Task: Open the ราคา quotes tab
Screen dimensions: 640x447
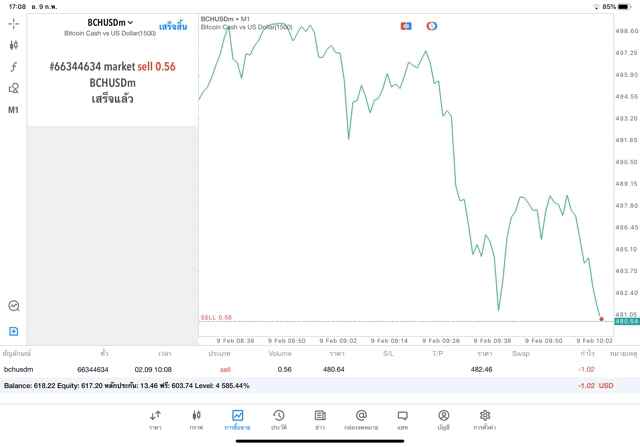Action: tap(155, 420)
